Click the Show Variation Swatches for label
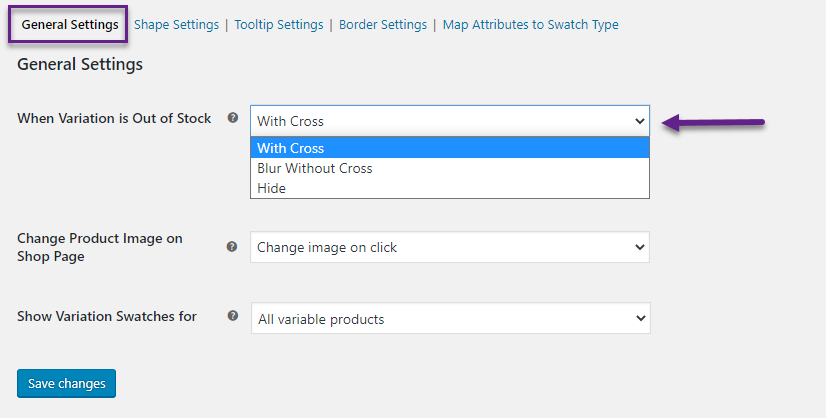 click(x=106, y=316)
